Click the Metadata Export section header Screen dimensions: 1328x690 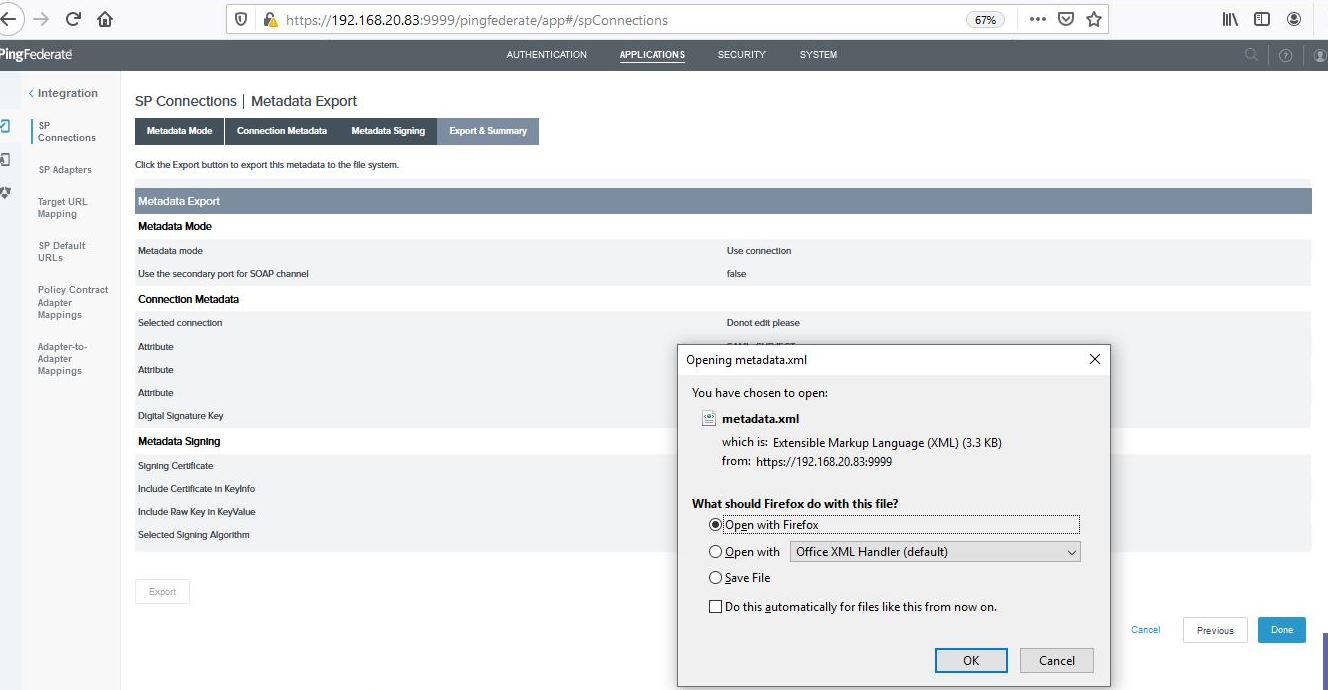click(x=723, y=201)
